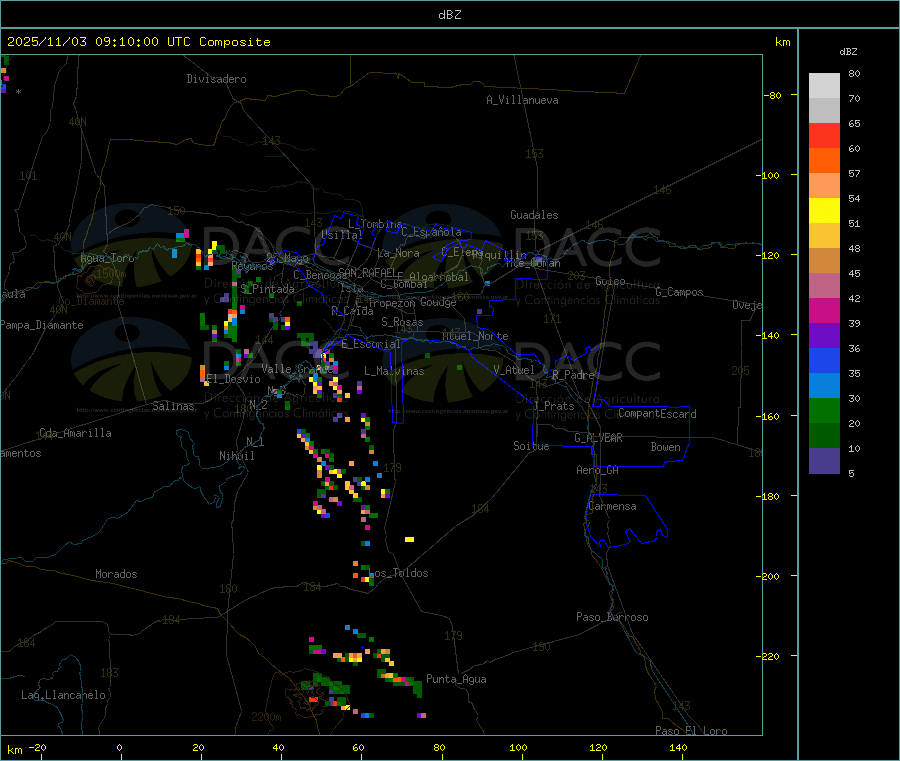Select the Punta_Agua label on map

click(456, 679)
